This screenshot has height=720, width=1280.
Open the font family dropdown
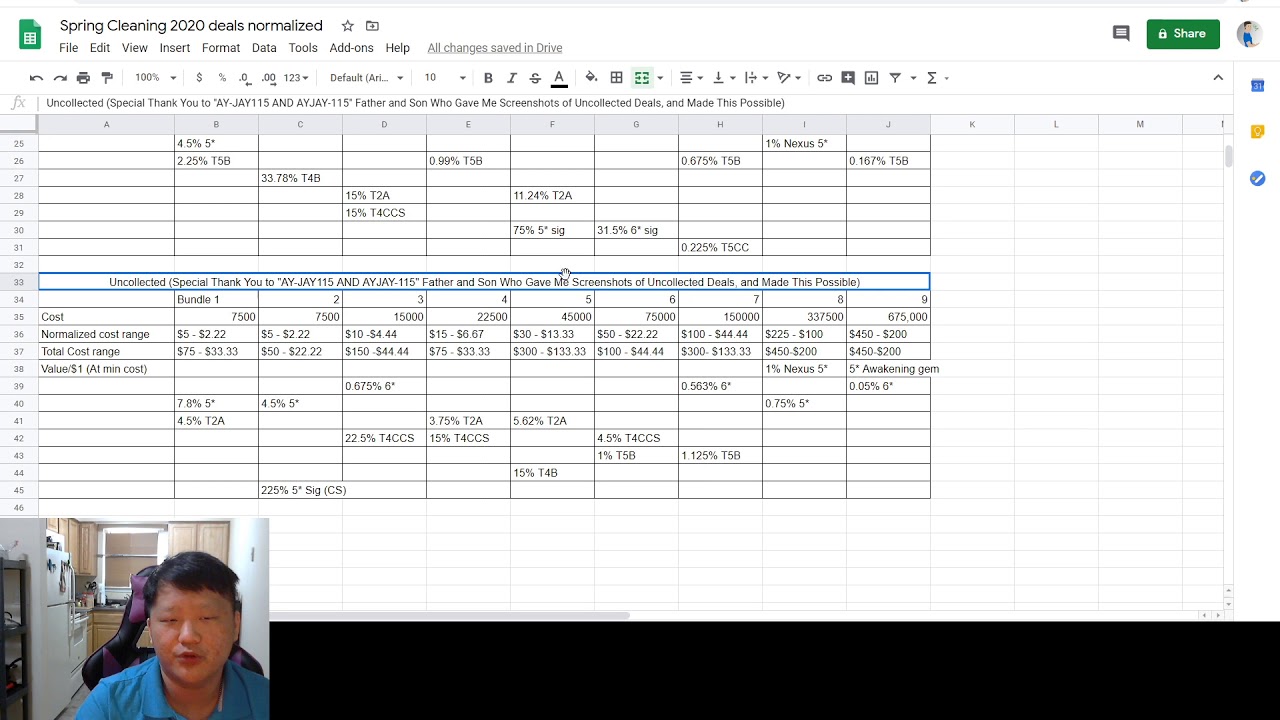(x=366, y=78)
